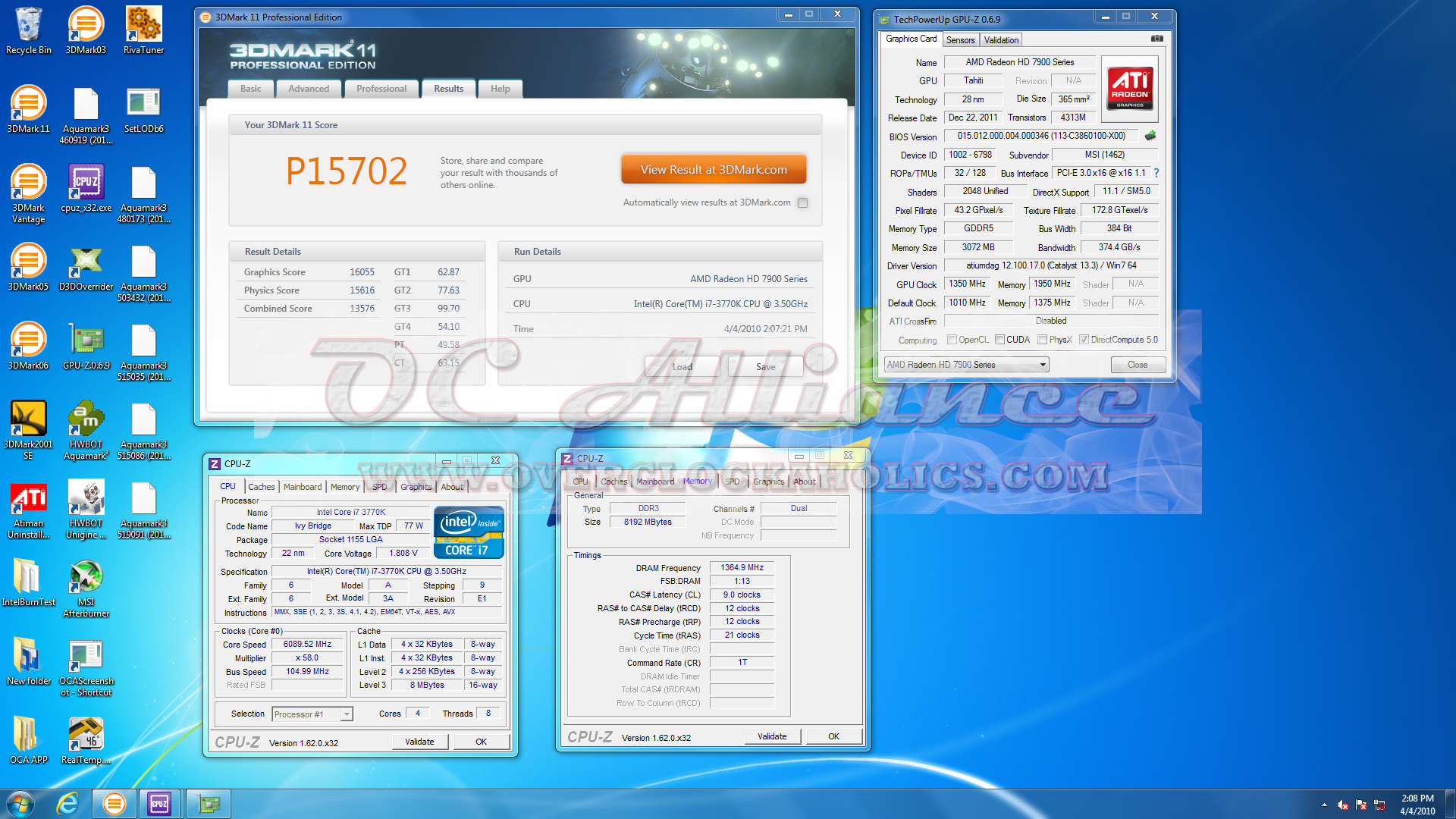Launch GPU-Z.0.6.9 desktop icon
Viewport: 1456px width, 819px height.
(86, 347)
